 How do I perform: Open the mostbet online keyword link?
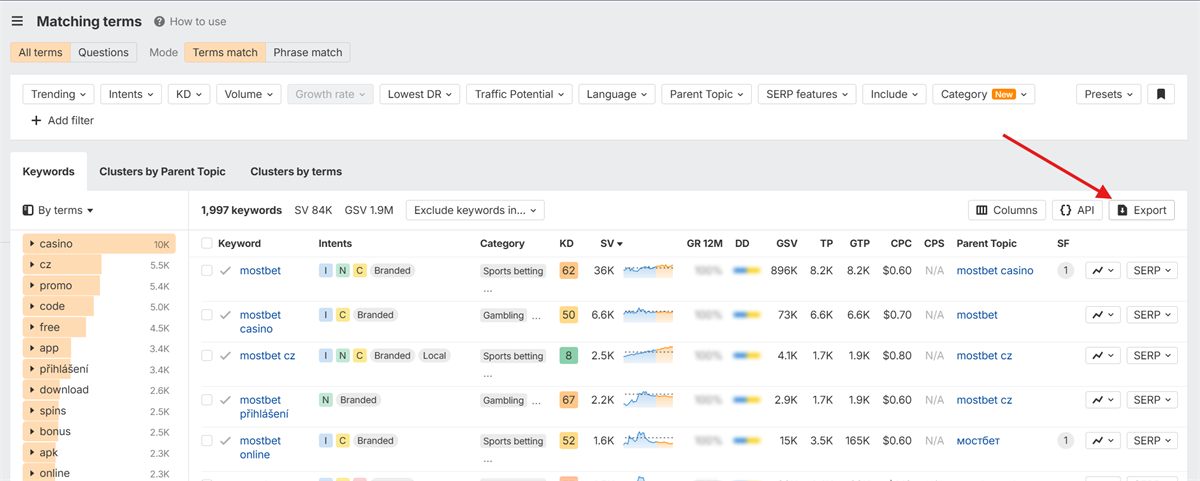260,448
